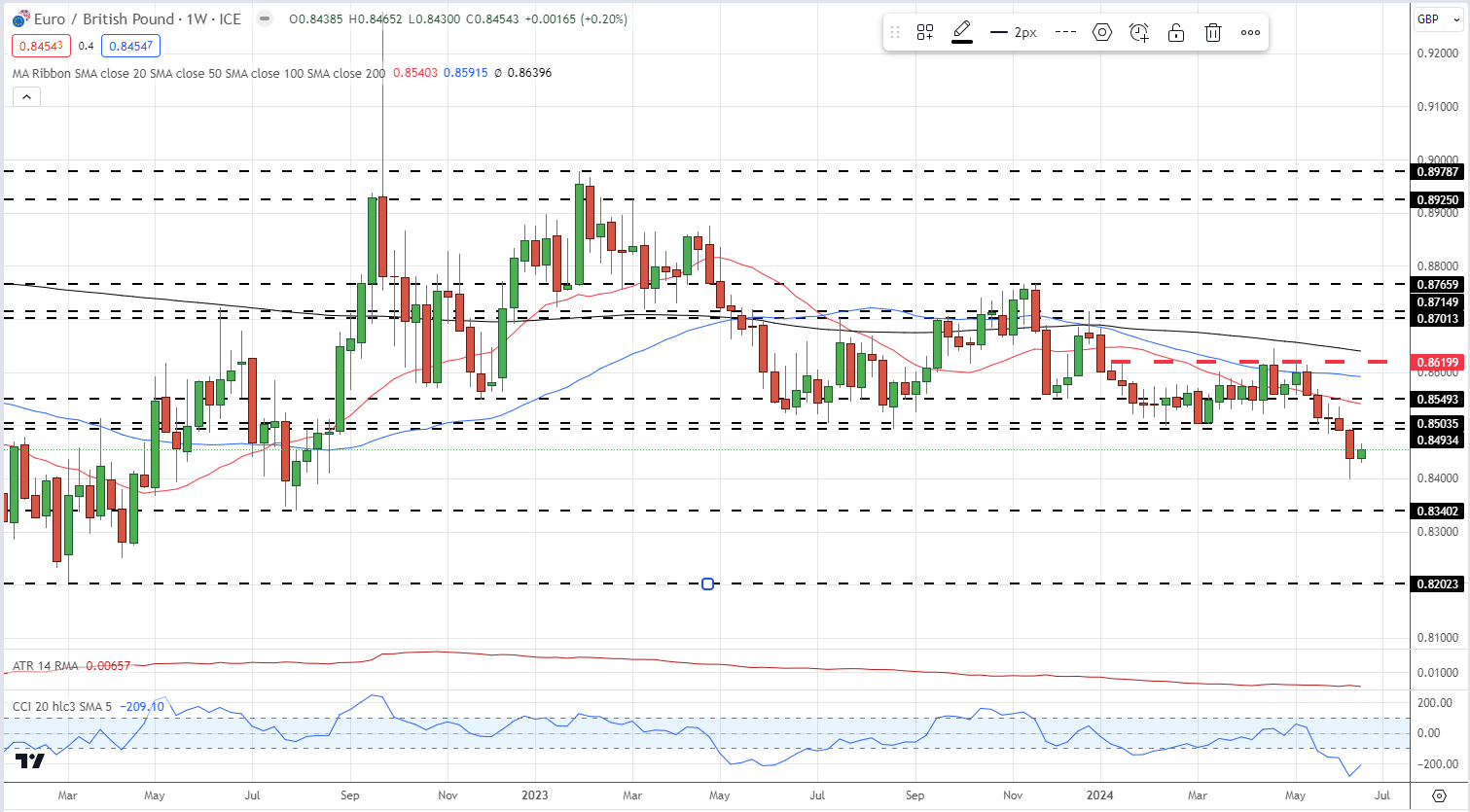Click the blue buy price 0.84547 button
1470x812 pixels.
pos(130,46)
